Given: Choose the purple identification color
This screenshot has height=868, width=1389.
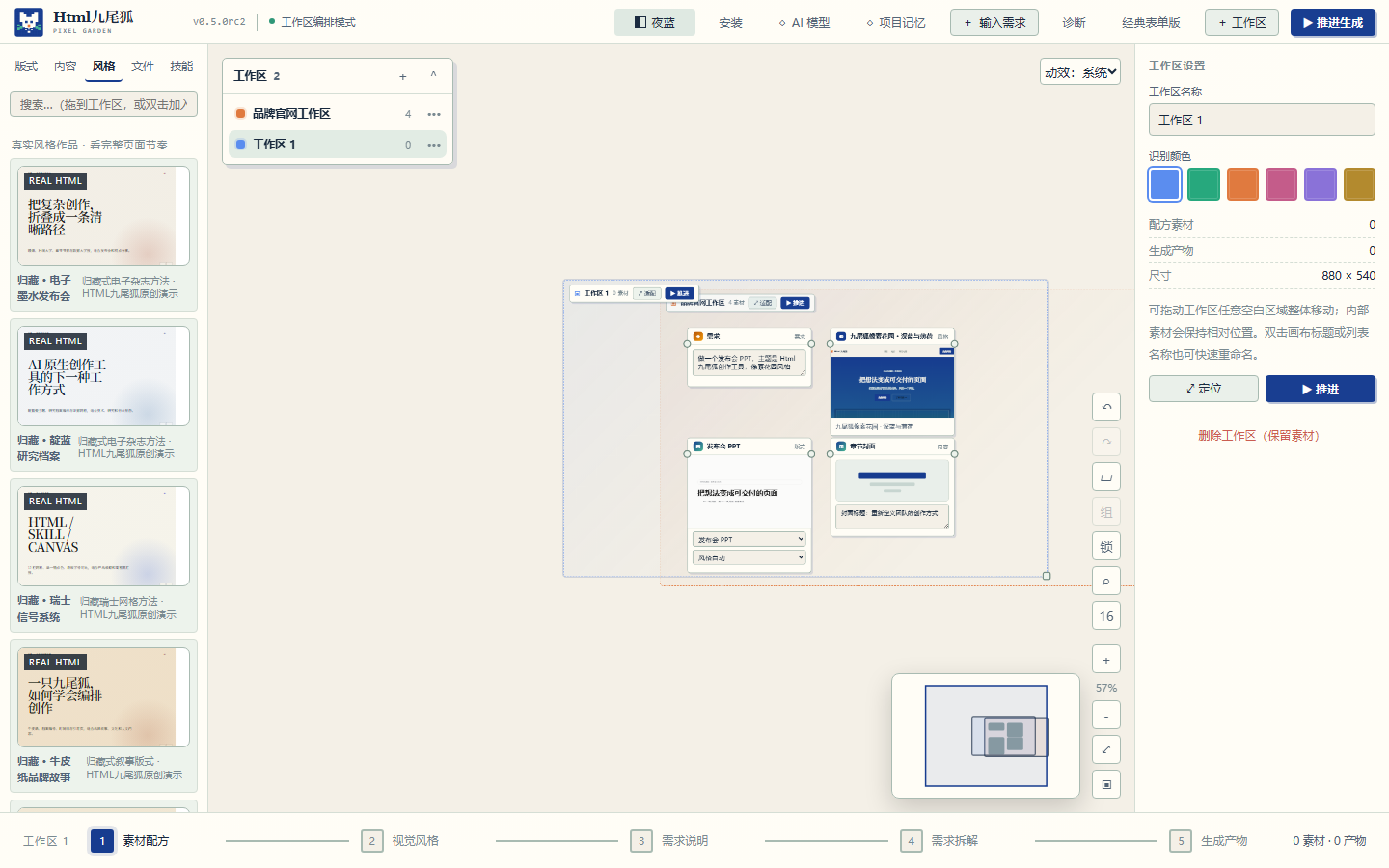Looking at the screenshot, I should 1321,184.
